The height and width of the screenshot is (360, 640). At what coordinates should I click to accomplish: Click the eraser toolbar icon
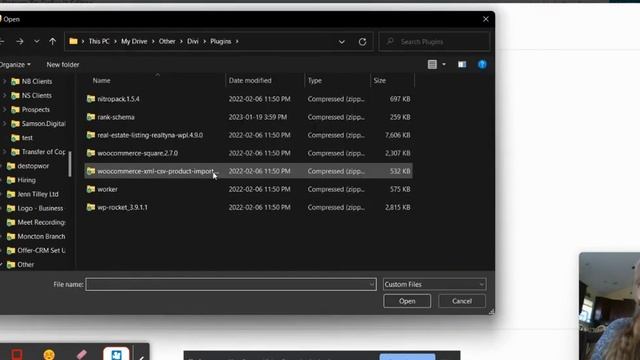81,354
